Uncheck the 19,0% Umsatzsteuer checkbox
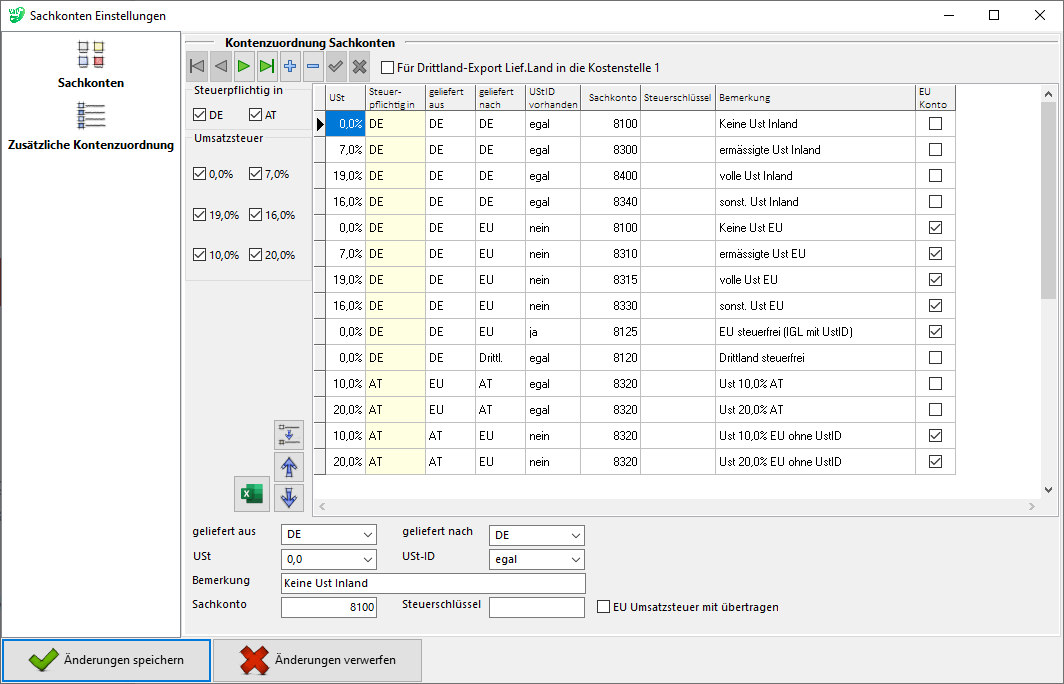 pos(200,215)
